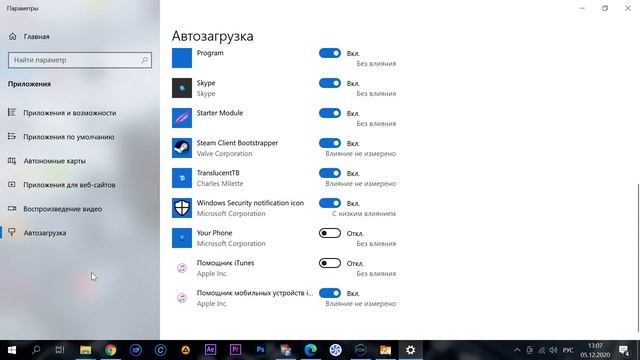Click the Program blue app icon
The height and width of the screenshot is (360, 640).
click(182, 58)
